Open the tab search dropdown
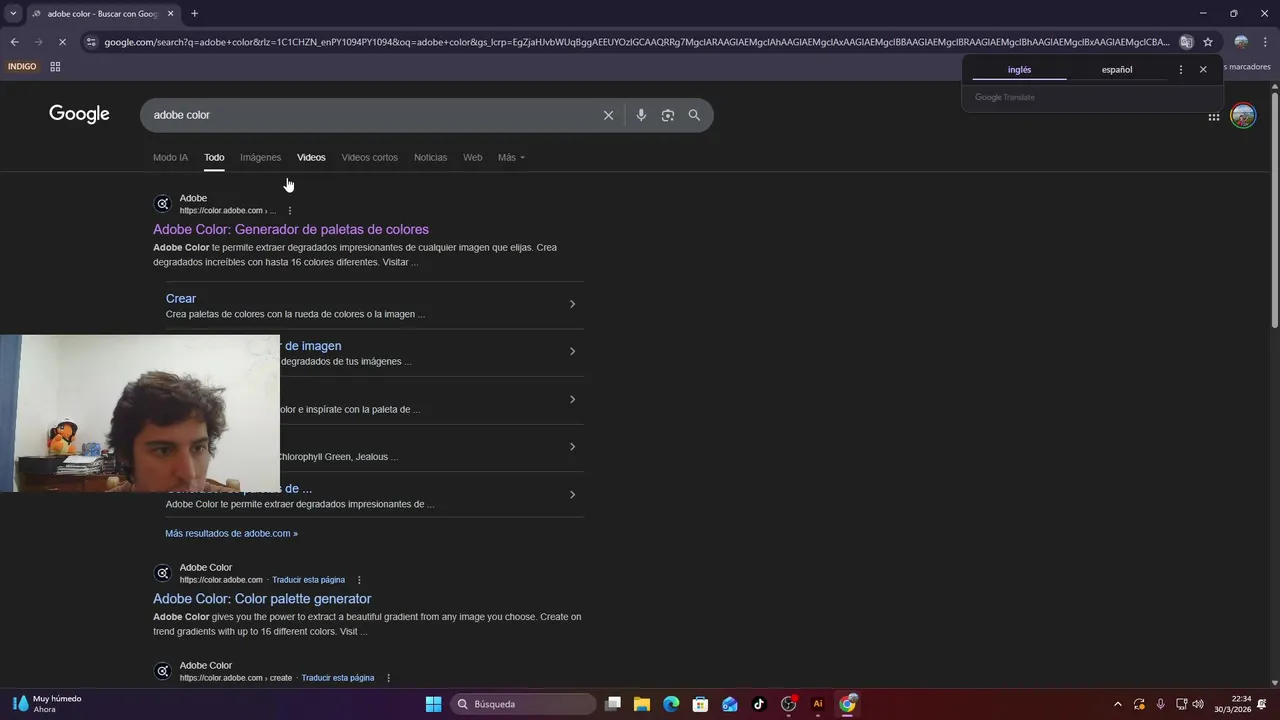Image resolution: width=1280 pixels, height=720 pixels. click(x=13, y=14)
